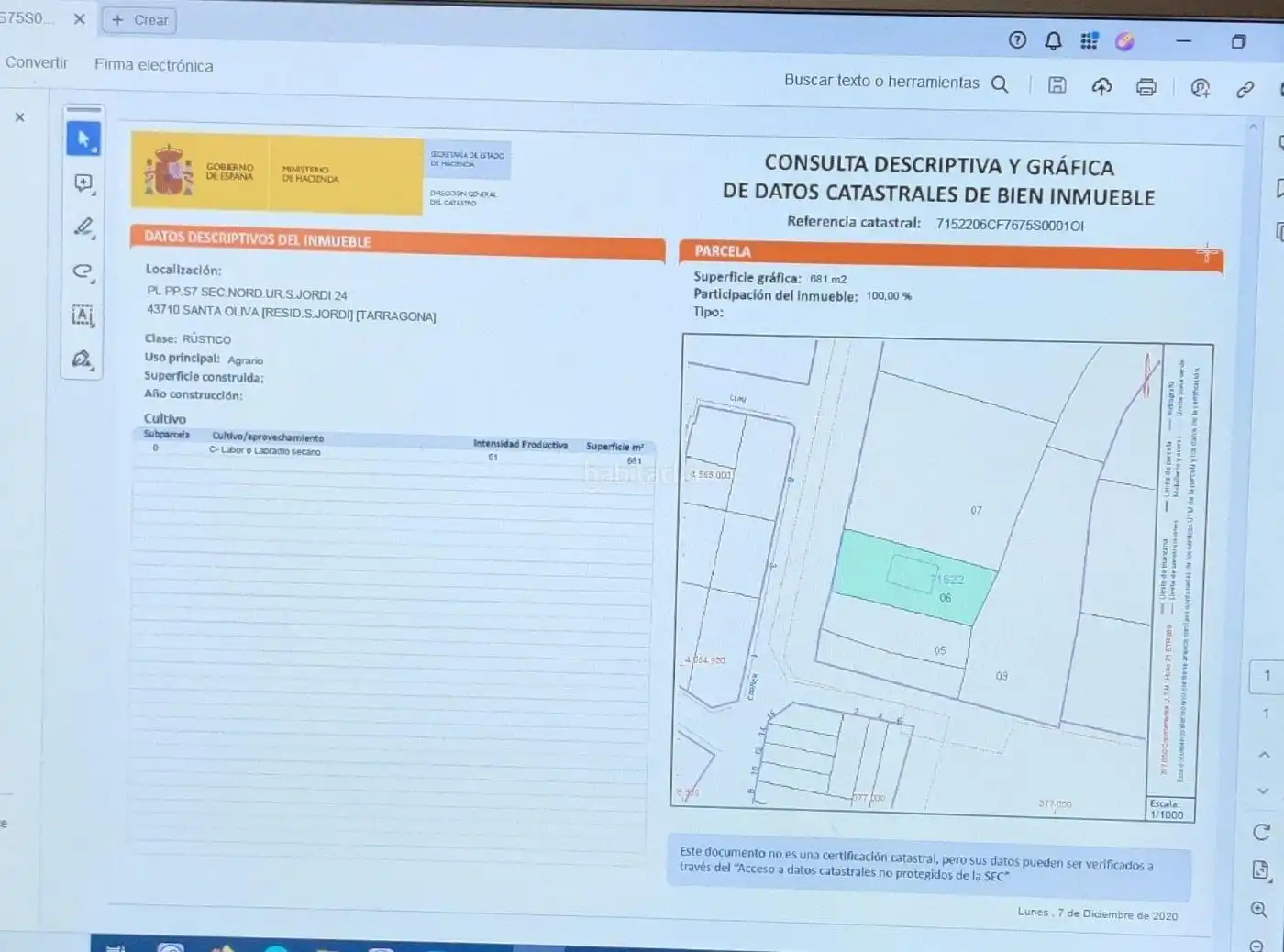Open the Convertir menu
Viewport: 1284px width, 952px height.
37,62
